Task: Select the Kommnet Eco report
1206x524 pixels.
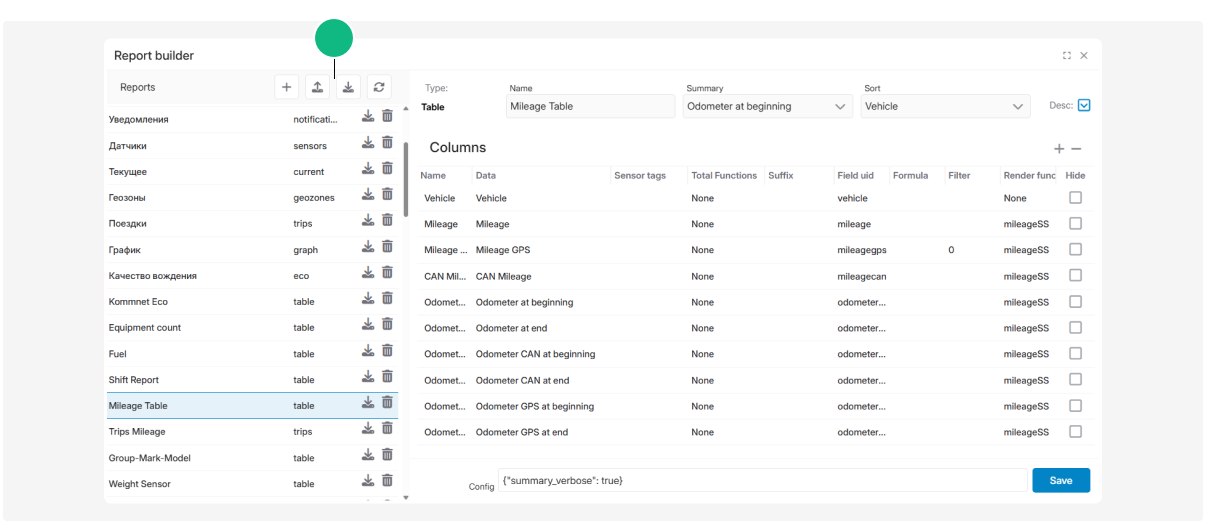Action: (x=252, y=302)
